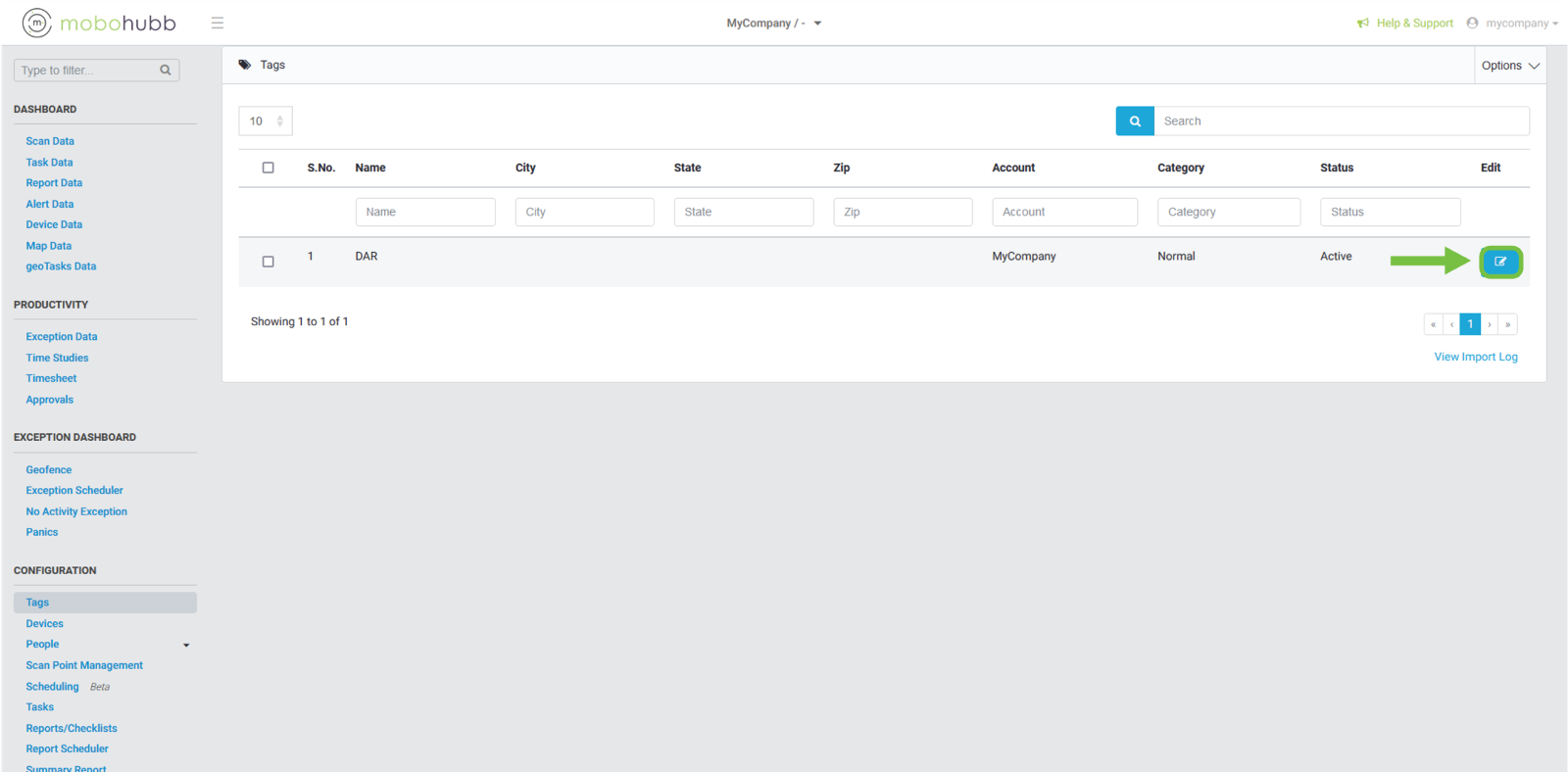The width and height of the screenshot is (1568, 772).
Task: Click the edit icon for DAR tag
Action: click(1500, 262)
